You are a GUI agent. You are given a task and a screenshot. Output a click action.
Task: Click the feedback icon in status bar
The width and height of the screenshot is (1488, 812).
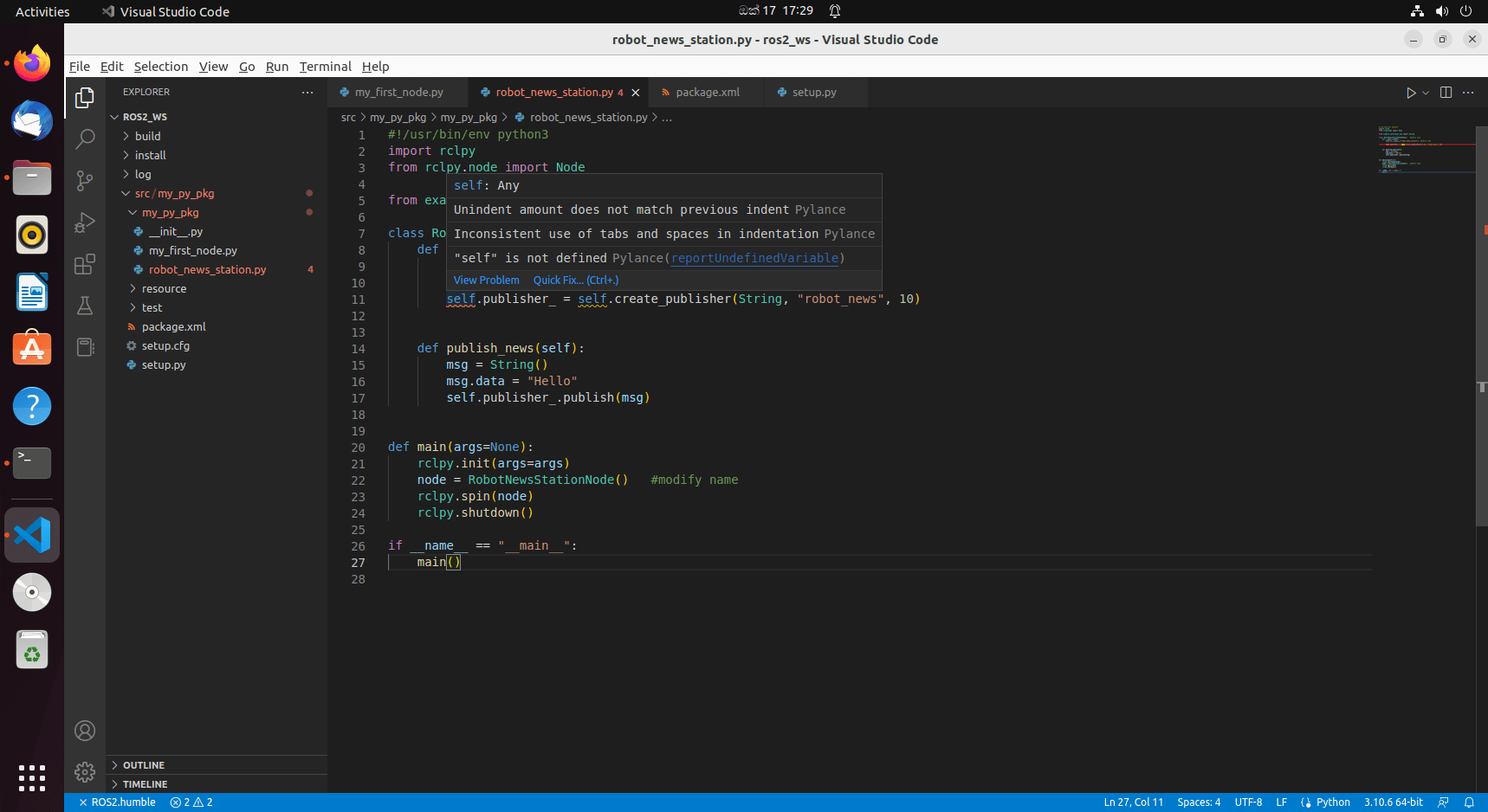click(1443, 802)
